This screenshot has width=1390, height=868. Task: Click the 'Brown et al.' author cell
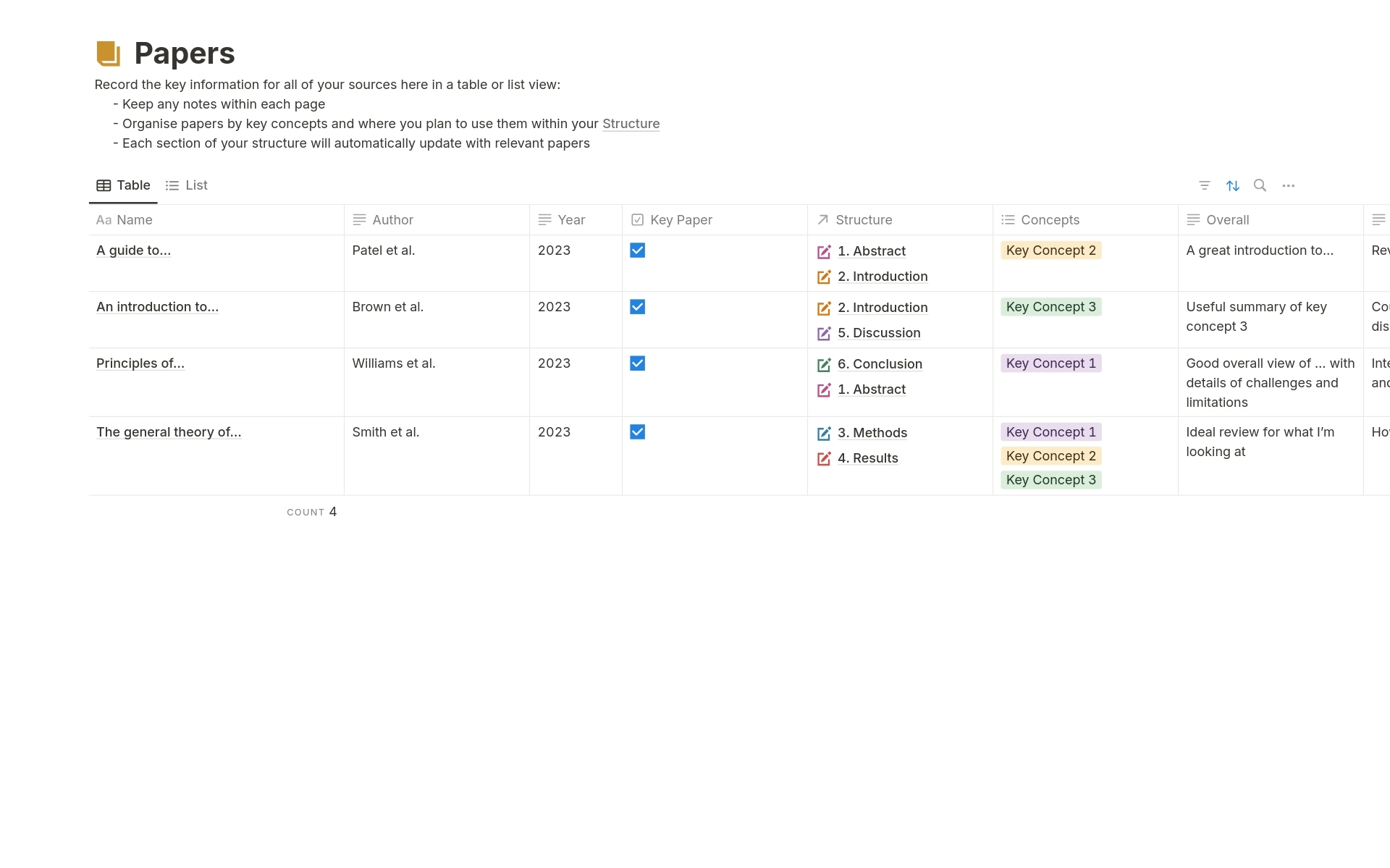point(437,320)
